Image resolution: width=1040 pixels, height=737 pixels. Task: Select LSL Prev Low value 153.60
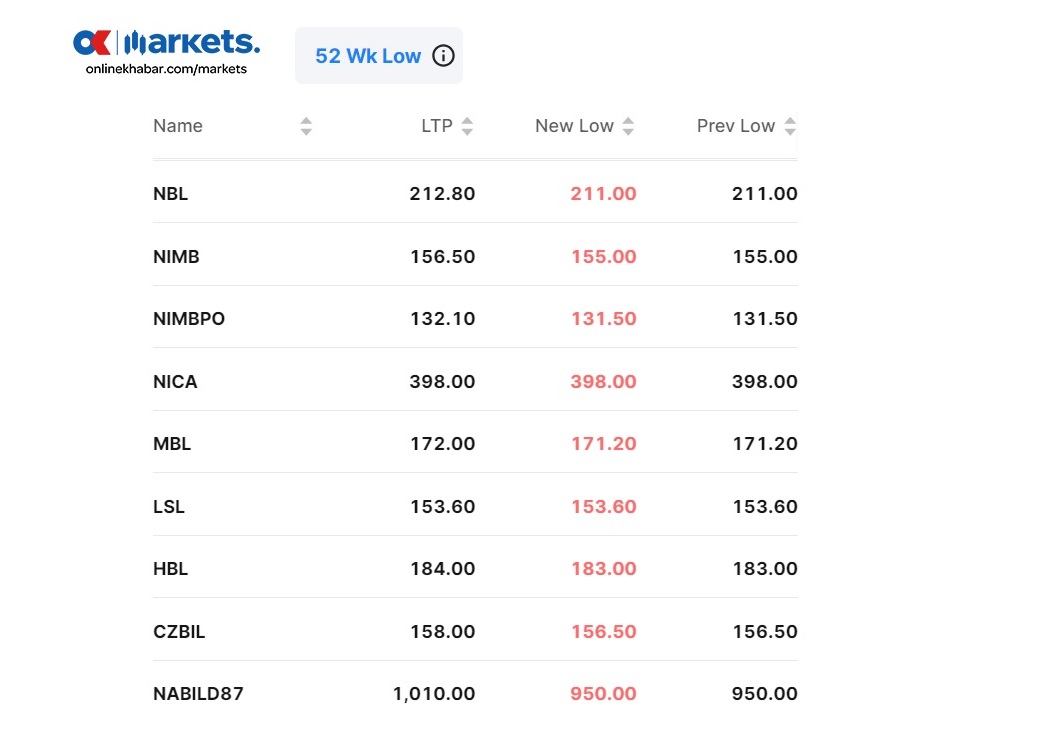tap(765, 507)
